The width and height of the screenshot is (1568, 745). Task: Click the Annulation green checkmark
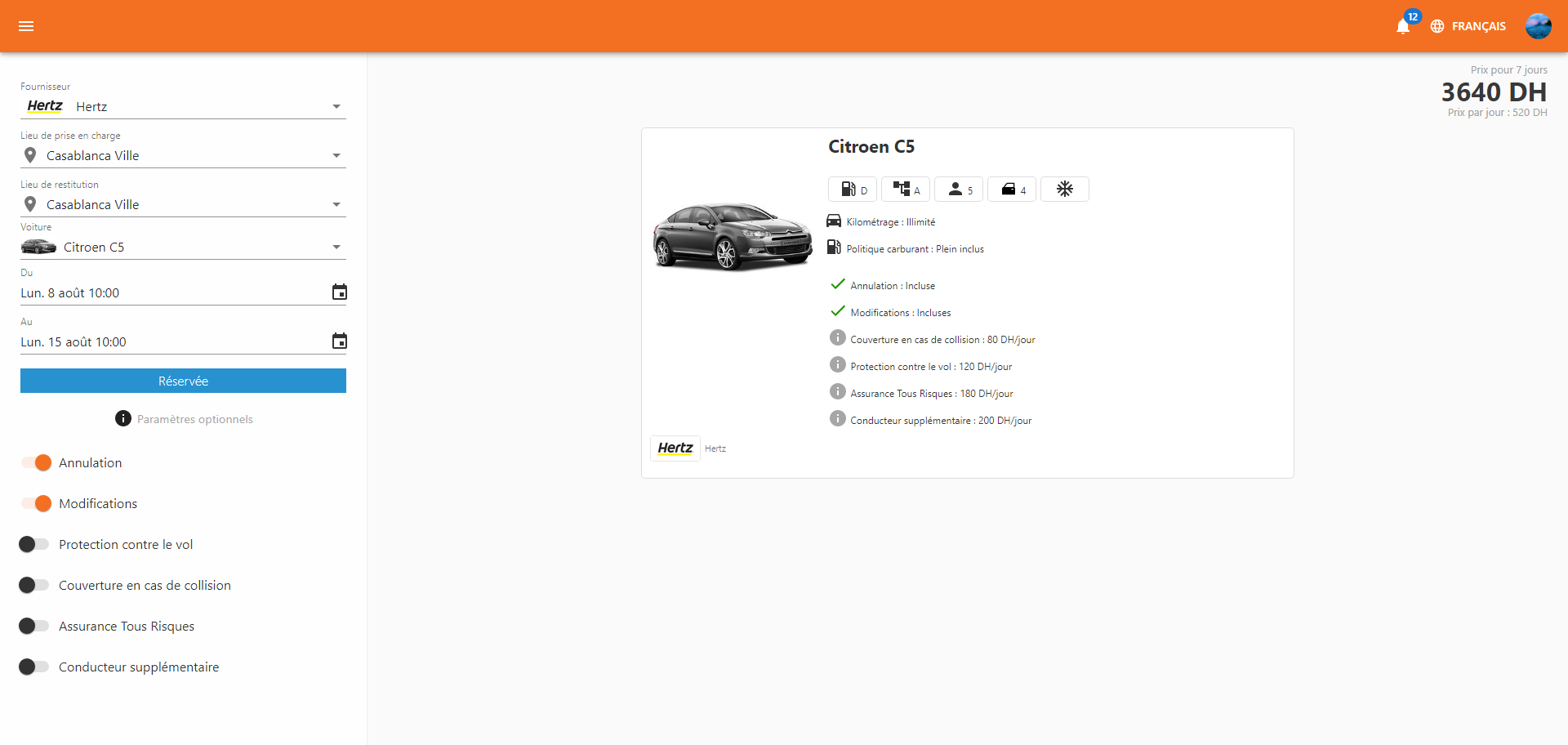coord(838,283)
